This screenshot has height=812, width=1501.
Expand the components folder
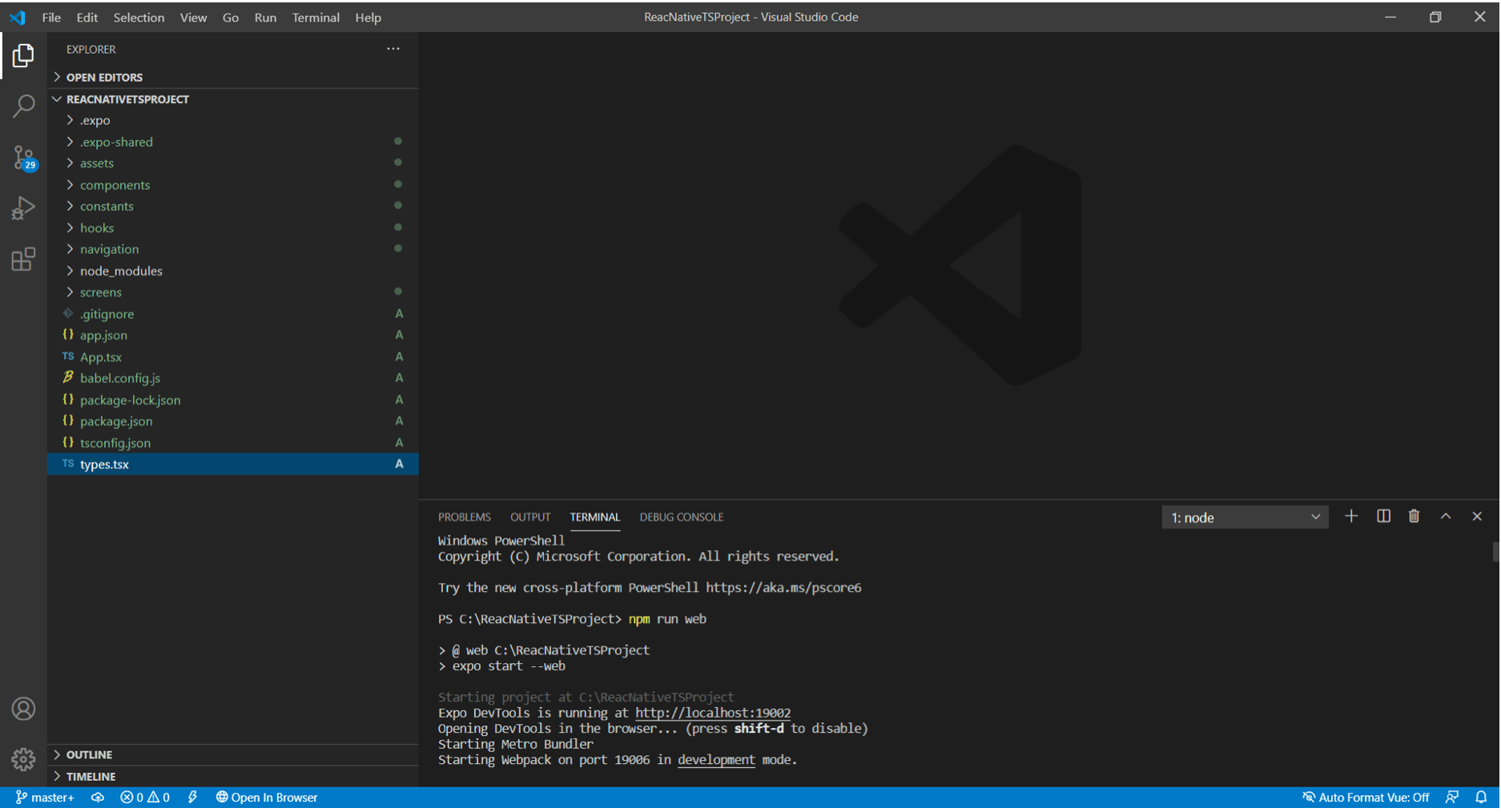[x=115, y=185]
